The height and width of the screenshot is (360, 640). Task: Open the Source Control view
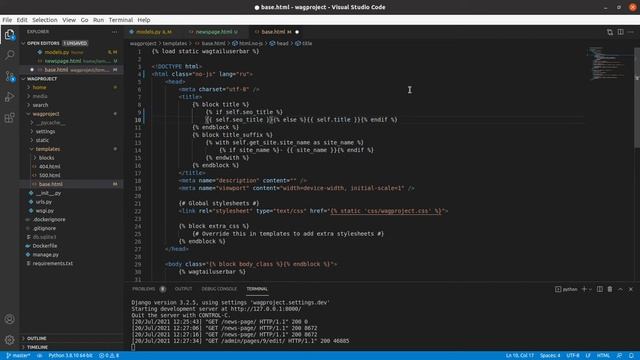click(9, 76)
